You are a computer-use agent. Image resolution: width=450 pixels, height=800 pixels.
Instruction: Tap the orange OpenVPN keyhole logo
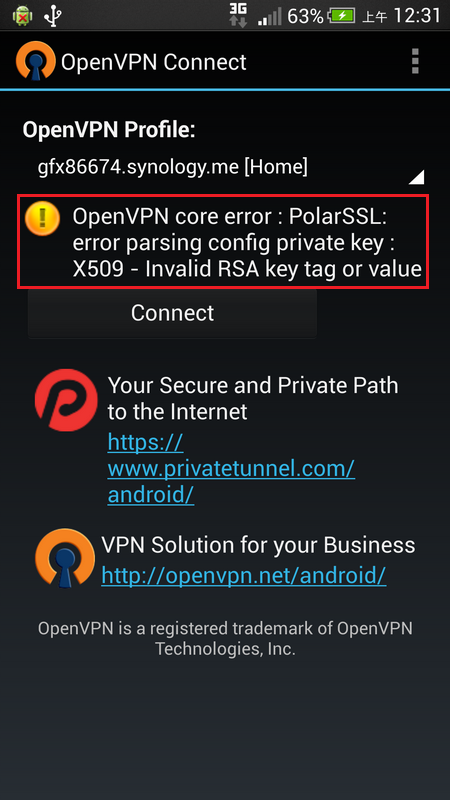(x=65, y=559)
